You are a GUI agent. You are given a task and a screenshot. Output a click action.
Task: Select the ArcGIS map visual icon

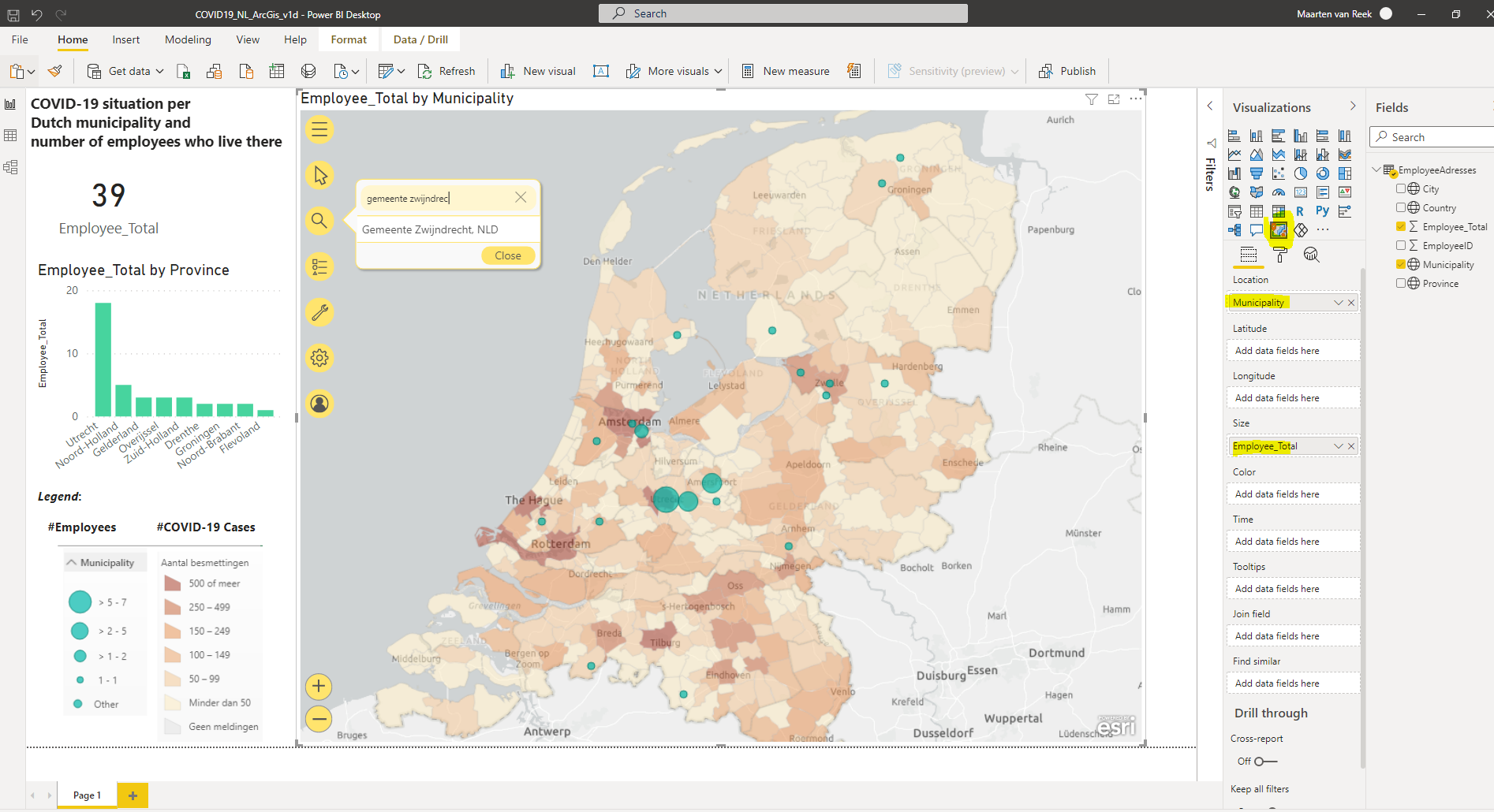coord(1279,230)
